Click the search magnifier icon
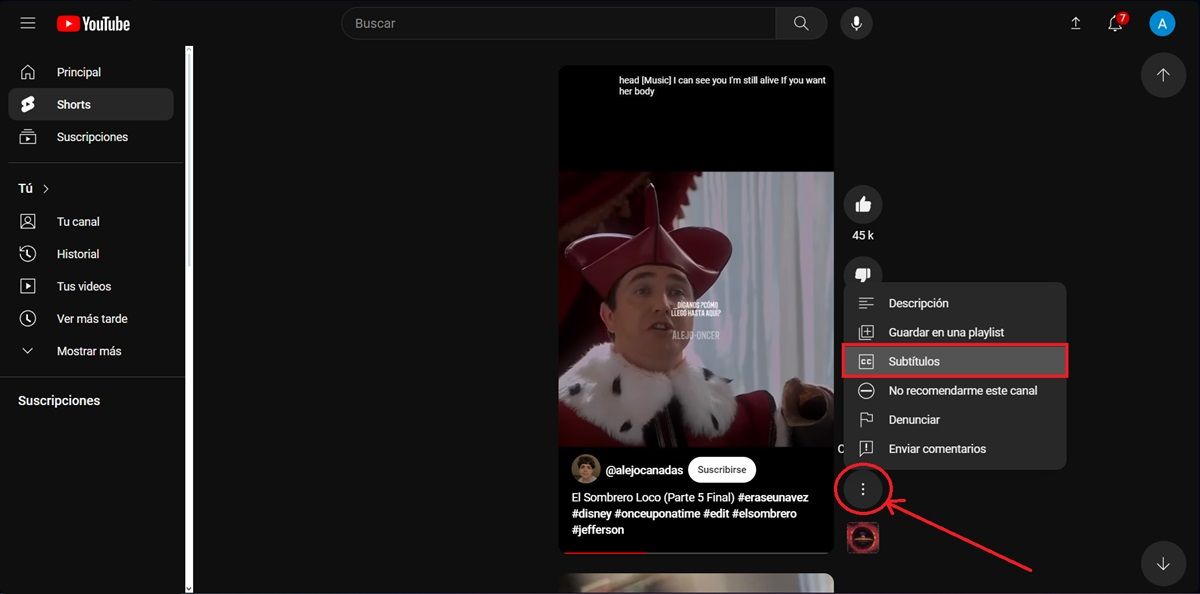Viewport: 1200px width, 594px height. (x=800, y=22)
